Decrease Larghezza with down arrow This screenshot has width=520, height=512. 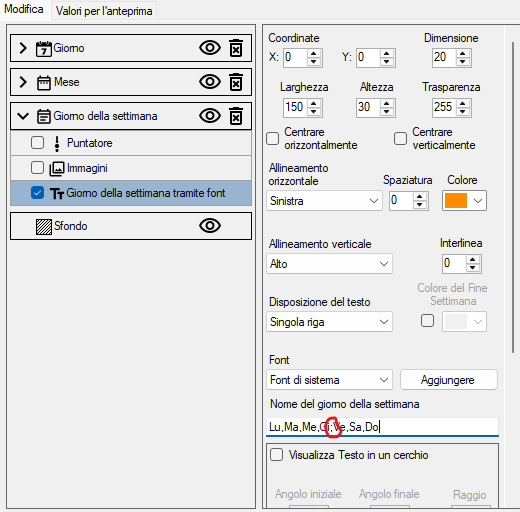click(x=314, y=112)
